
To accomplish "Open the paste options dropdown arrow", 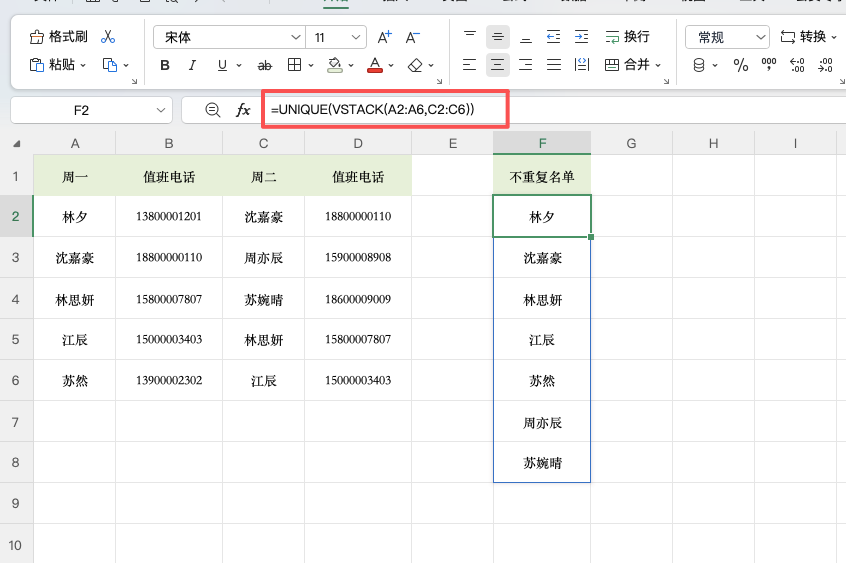I will pos(83,65).
